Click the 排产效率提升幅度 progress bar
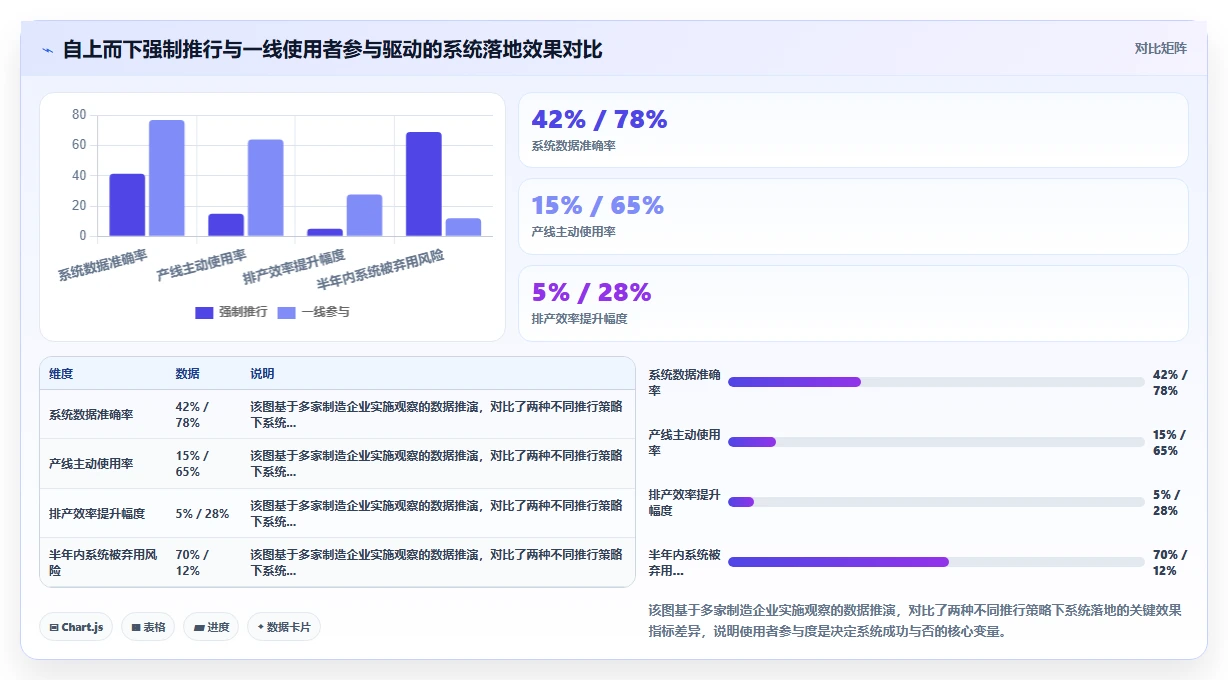The image size is (1228, 680). [936, 502]
